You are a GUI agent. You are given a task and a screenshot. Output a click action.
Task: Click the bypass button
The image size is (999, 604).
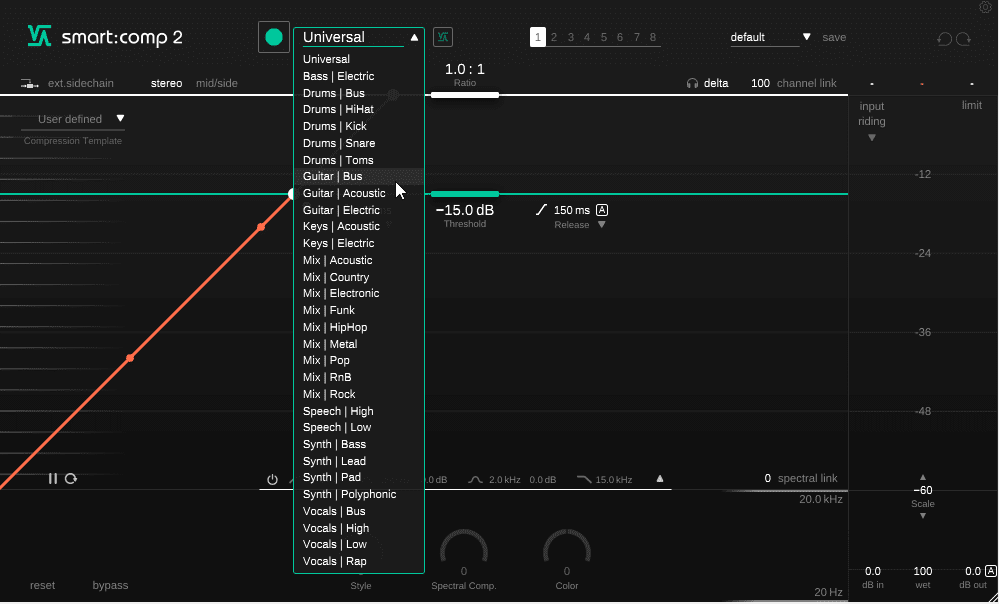tap(110, 585)
